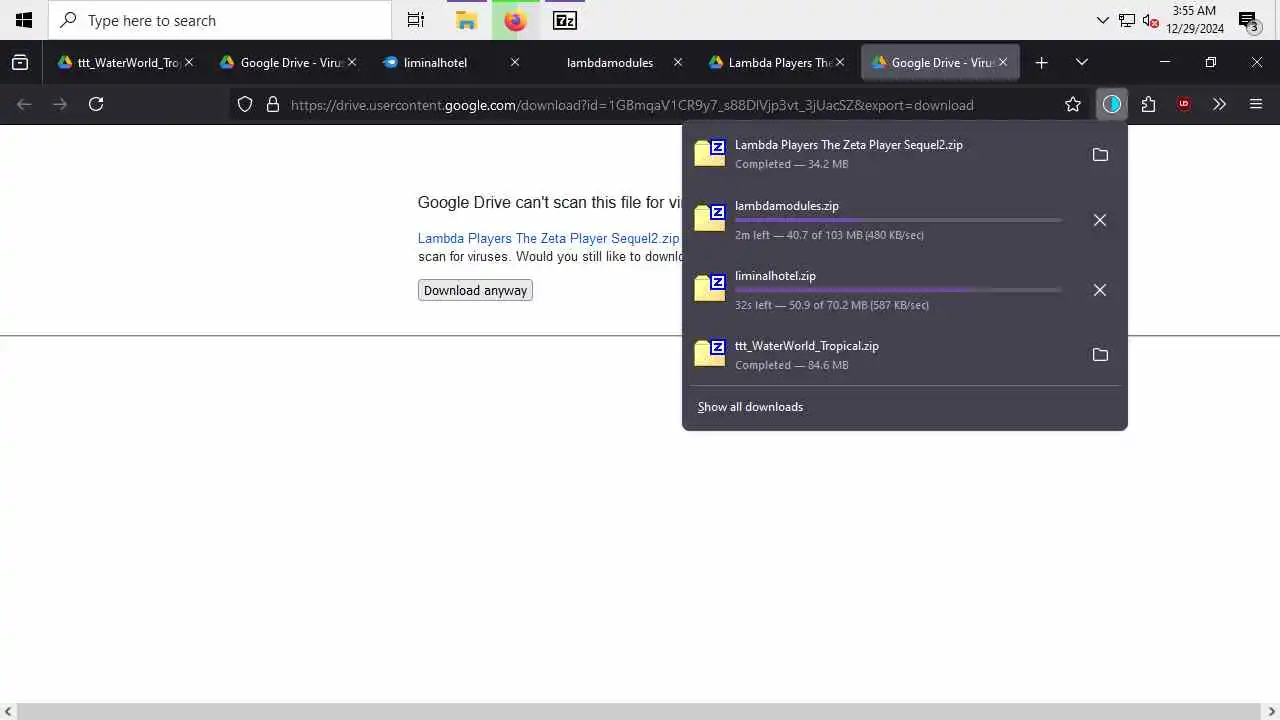
Task: Close the ttt_WaterWorld_Tropical tab
Action: pyautogui.click(x=189, y=62)
